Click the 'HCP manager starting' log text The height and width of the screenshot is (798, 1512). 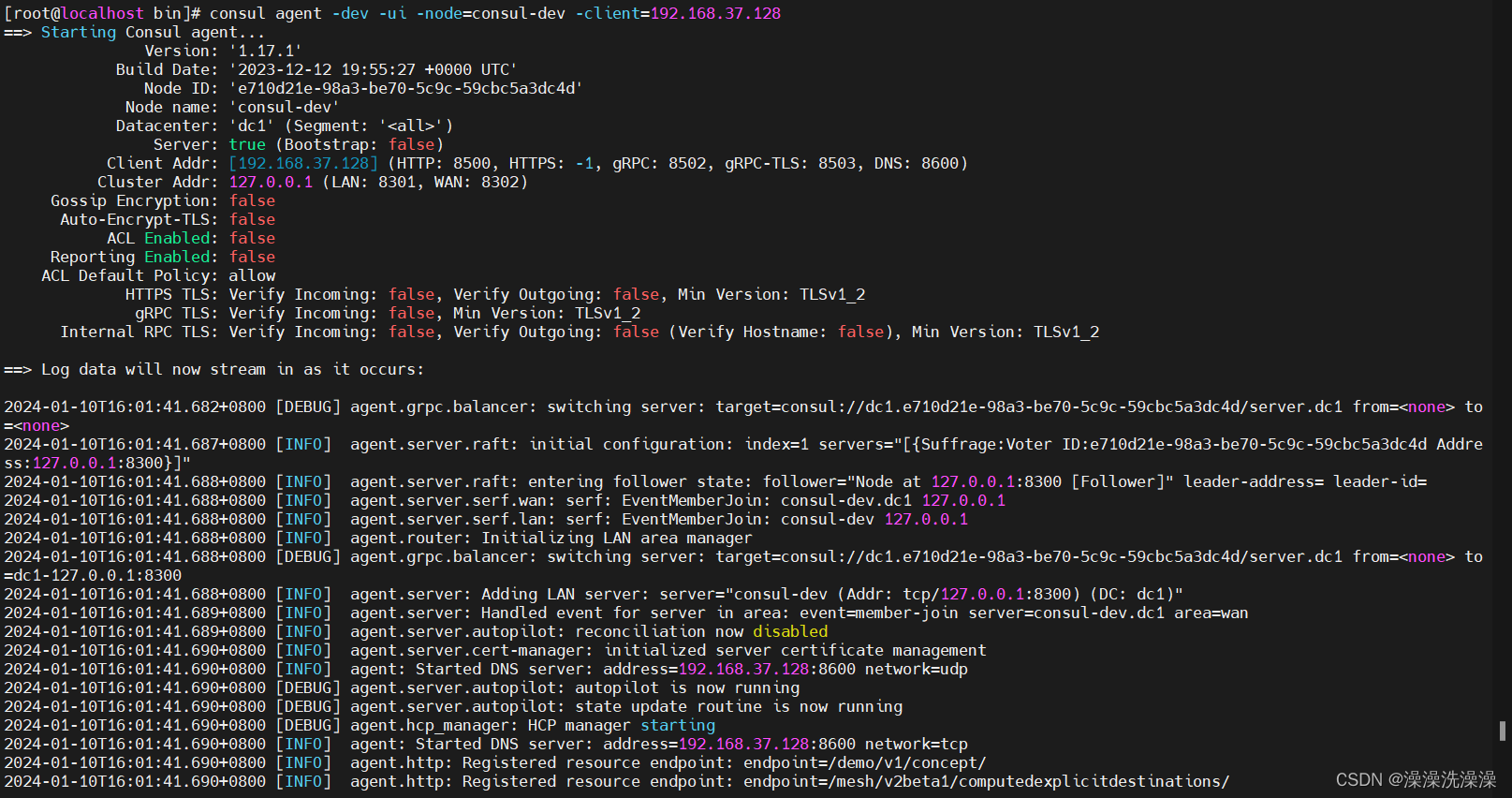point(622,725)
